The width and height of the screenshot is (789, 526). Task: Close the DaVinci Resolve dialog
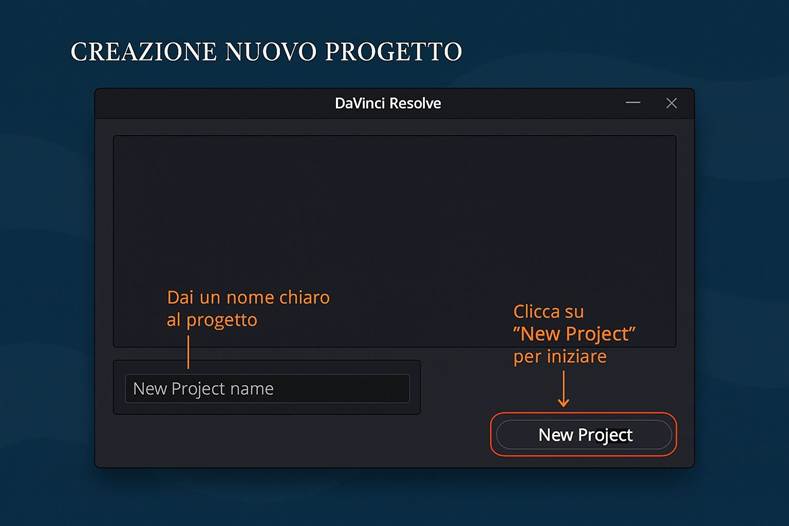click(x=671, y=103)
